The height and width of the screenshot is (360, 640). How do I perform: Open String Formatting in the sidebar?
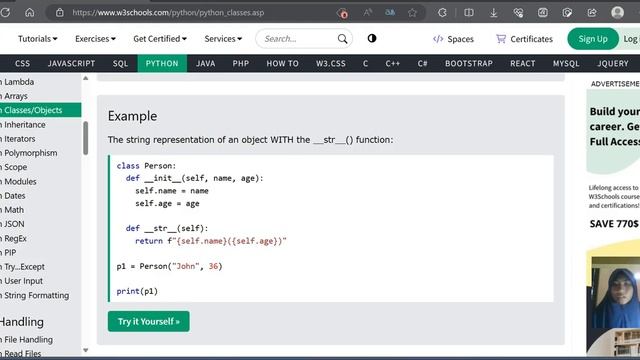pyautogui.click(x=40, y=295)
